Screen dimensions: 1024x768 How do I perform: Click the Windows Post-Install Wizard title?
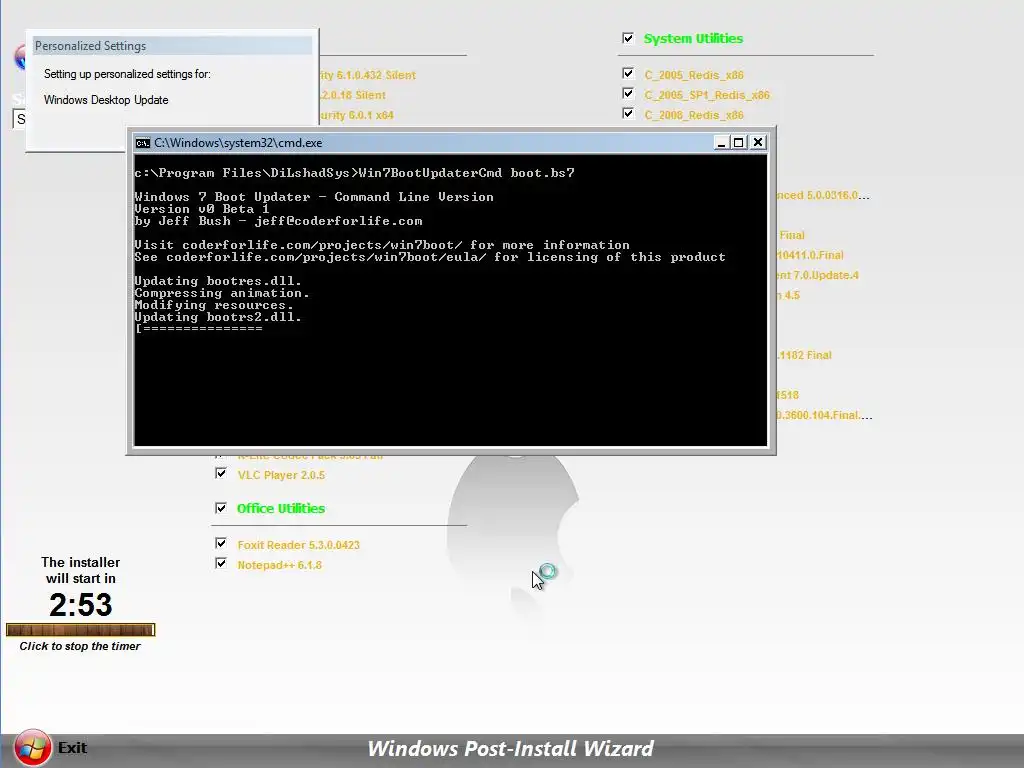pos(511,748)
